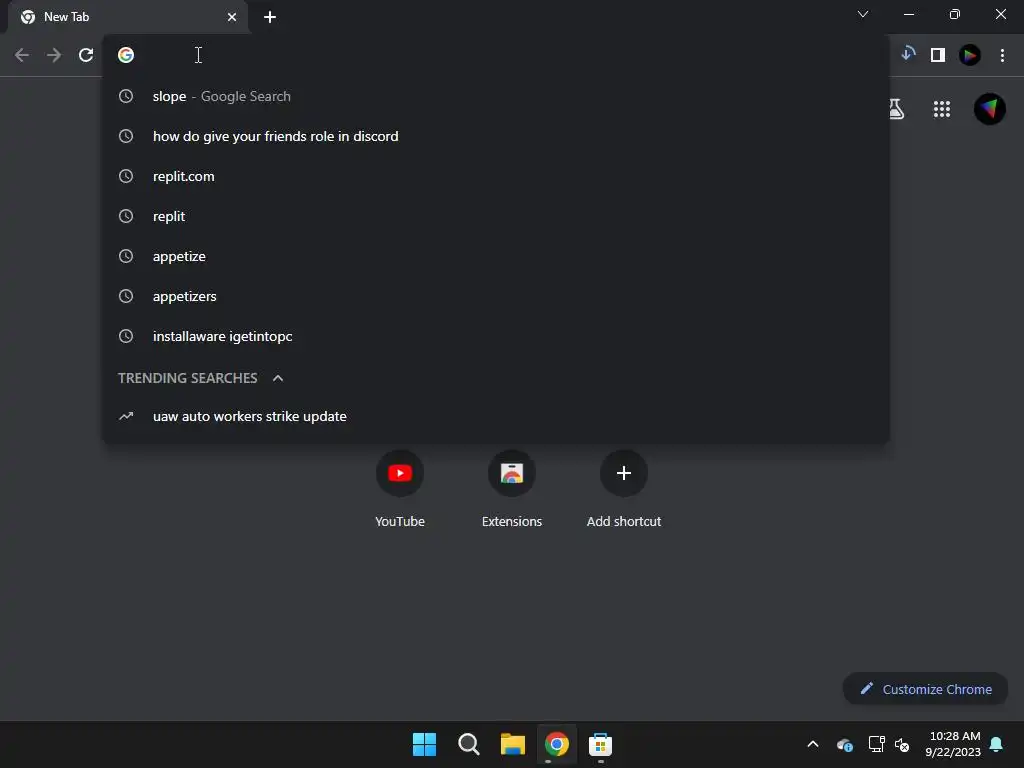Show hidden system tray icons

(x=813, y=744)
